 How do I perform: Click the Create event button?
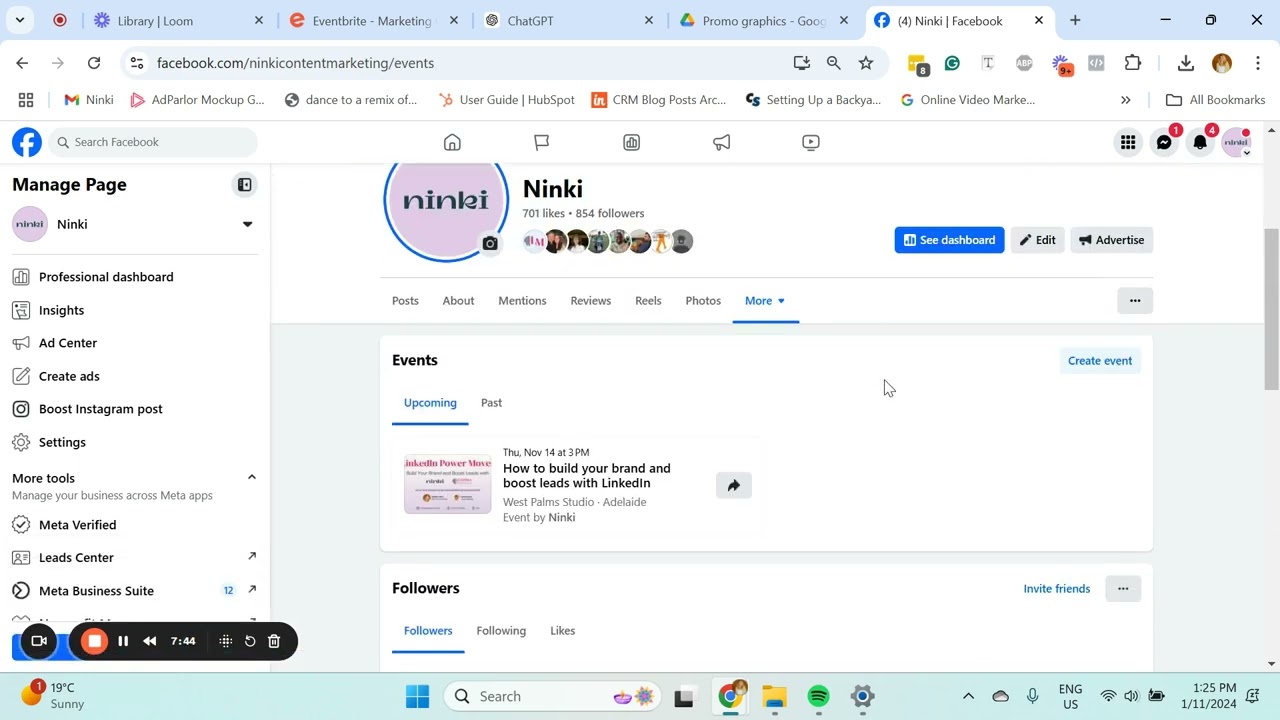pos(1100,361)
